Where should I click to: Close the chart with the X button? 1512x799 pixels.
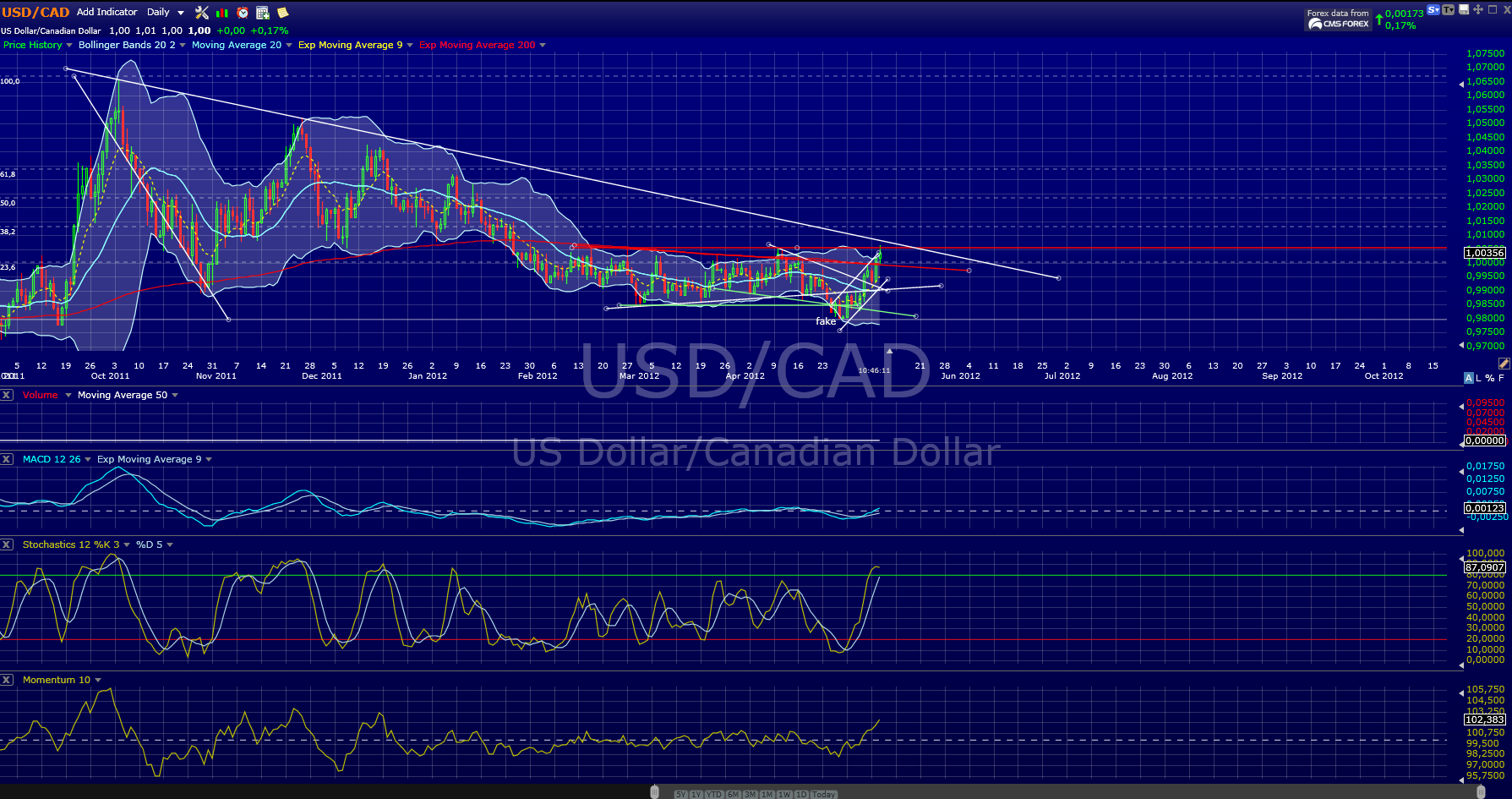coord(1505,10)
